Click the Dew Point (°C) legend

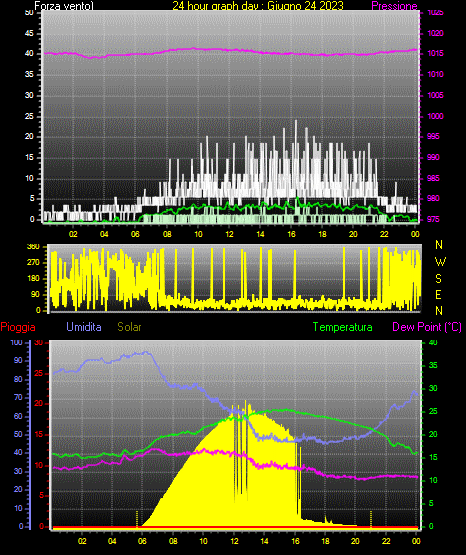click(x=427, y=327)
